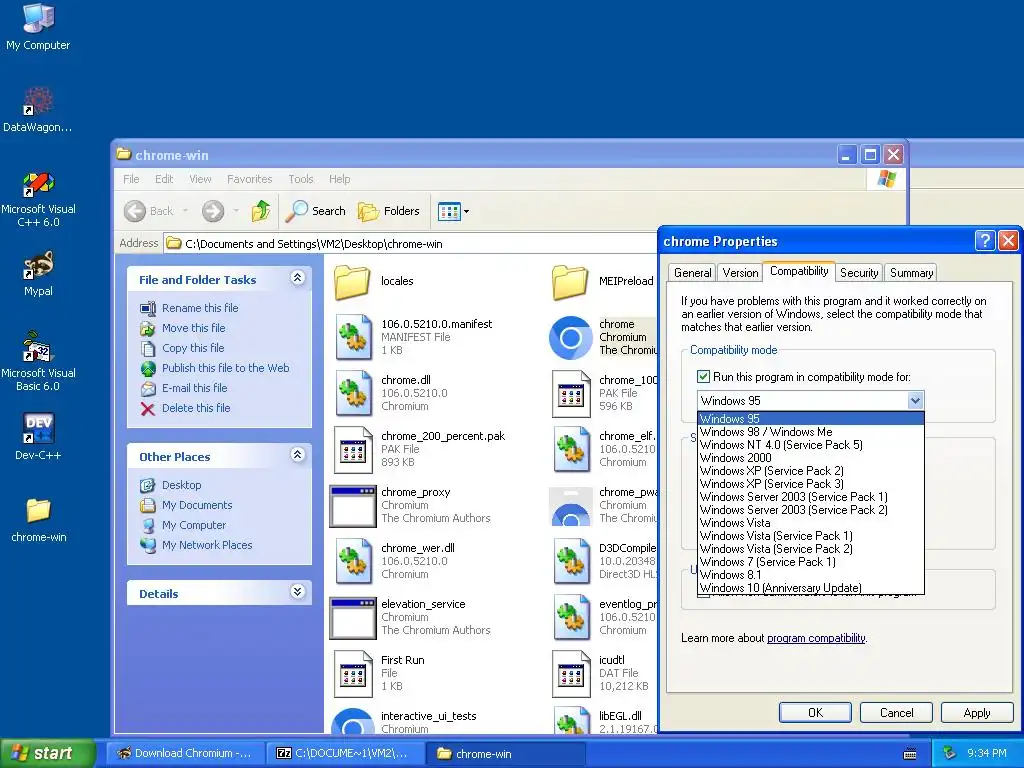Select chrome-win folder on desktop
The height and width of the screenshot is (768, 1024).
click(x=39, y=519)
